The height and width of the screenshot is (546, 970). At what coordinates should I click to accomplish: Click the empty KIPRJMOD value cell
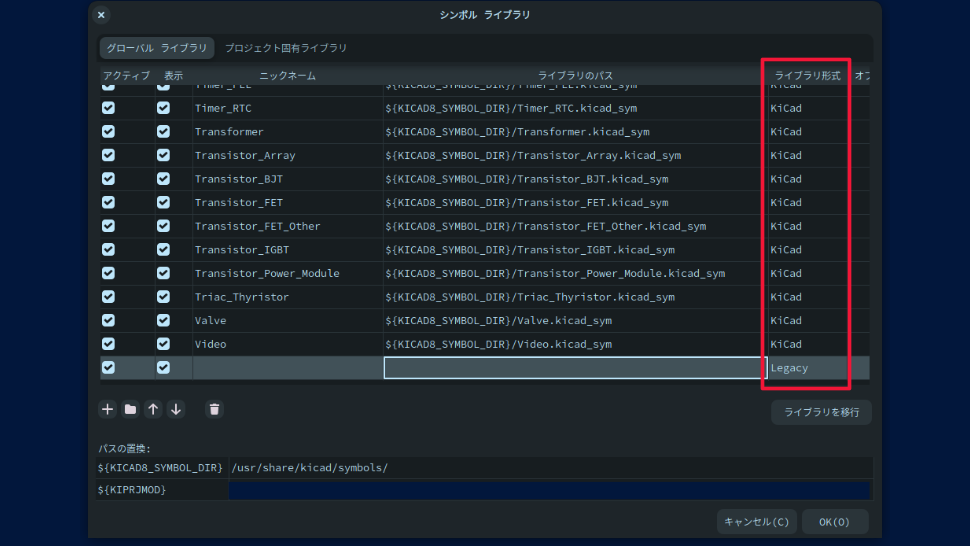[x=549, y=490]
